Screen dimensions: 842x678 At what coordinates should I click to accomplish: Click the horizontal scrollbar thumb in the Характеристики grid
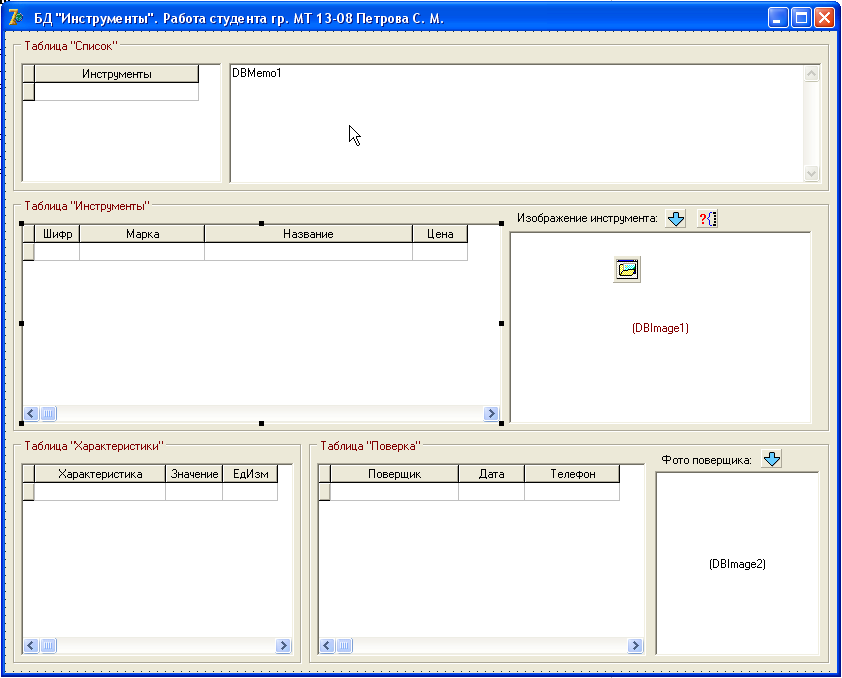coord(48,645)
